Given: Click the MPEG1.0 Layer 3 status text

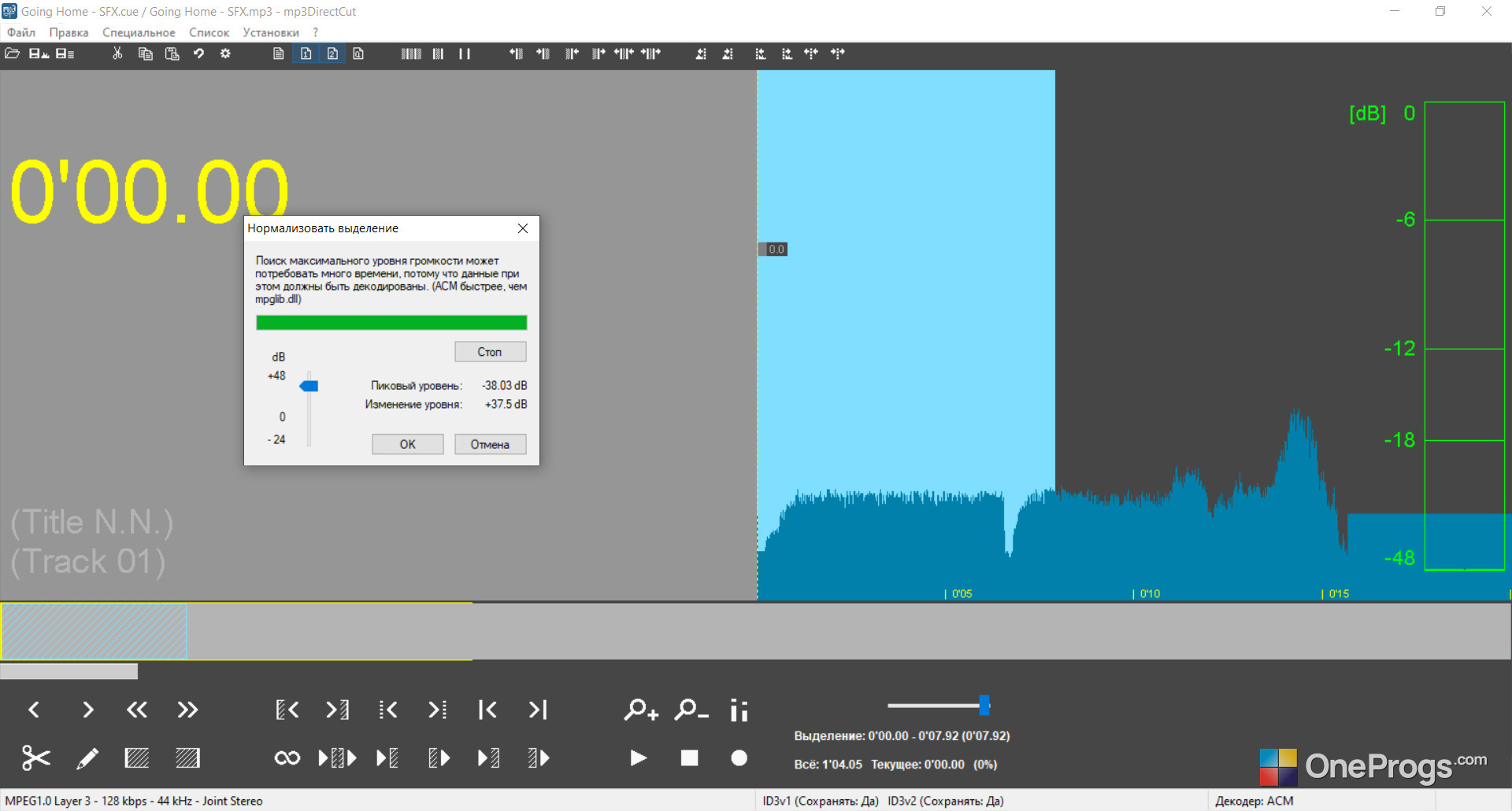Looking at the screenshot, I should pyautogui.click(x=134, y=801).
